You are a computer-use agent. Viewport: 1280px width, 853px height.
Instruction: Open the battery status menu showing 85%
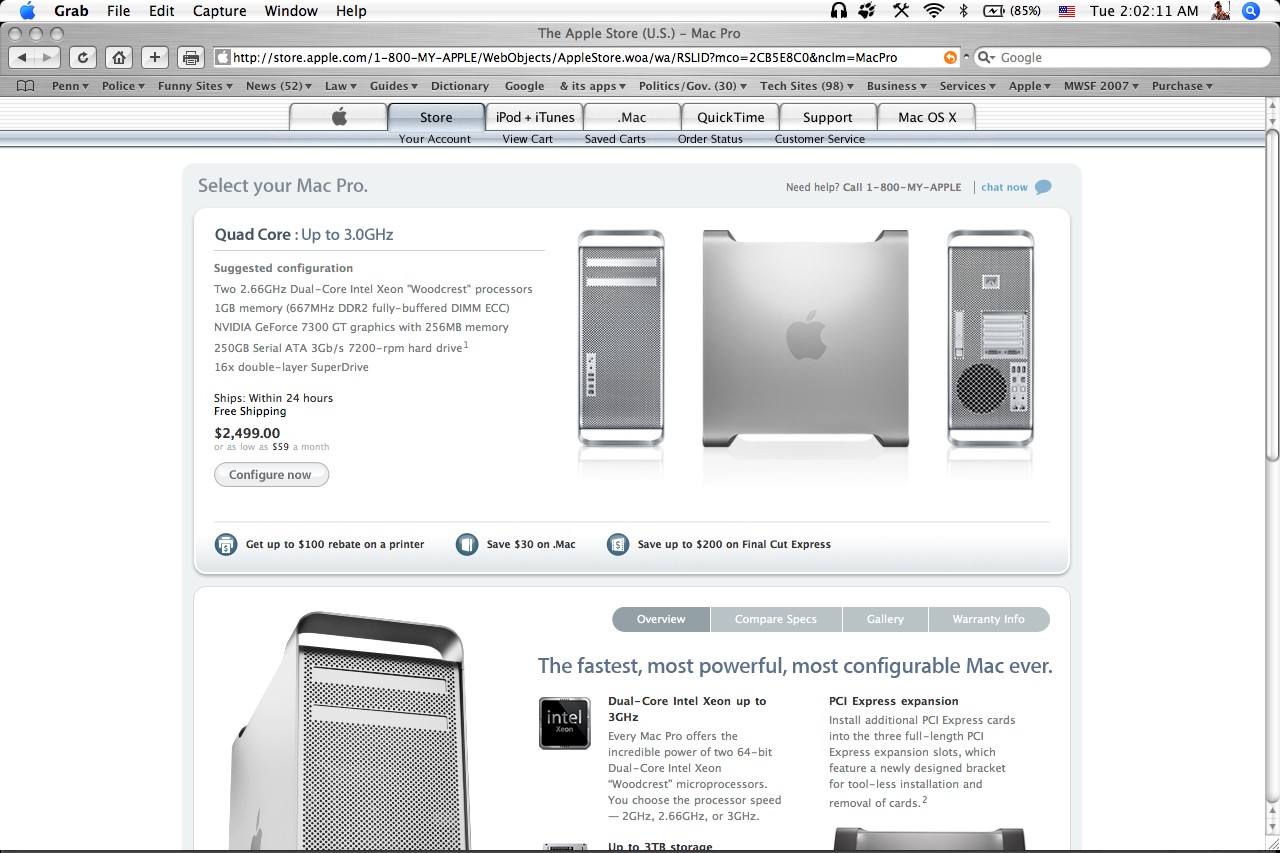pyautogui.click(x=1013, y=11)
